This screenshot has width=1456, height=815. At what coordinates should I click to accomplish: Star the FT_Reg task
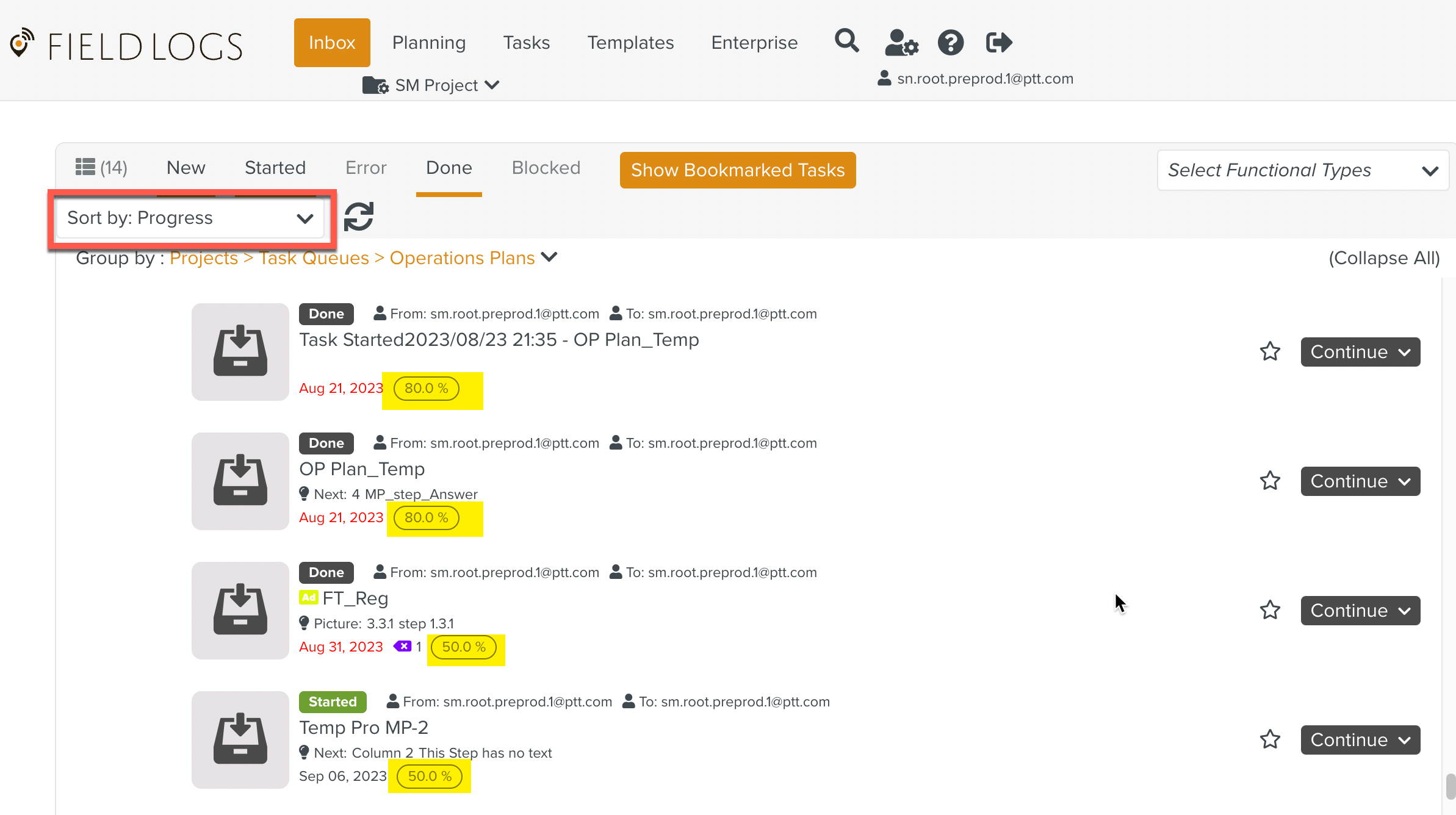pyautogui.click(x=1270, y=610)
